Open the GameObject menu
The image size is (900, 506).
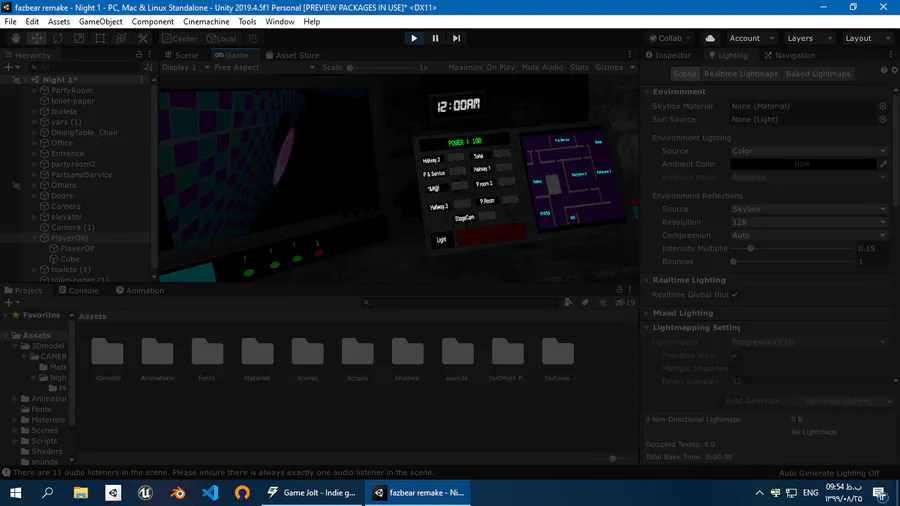(x=100, y=22)
